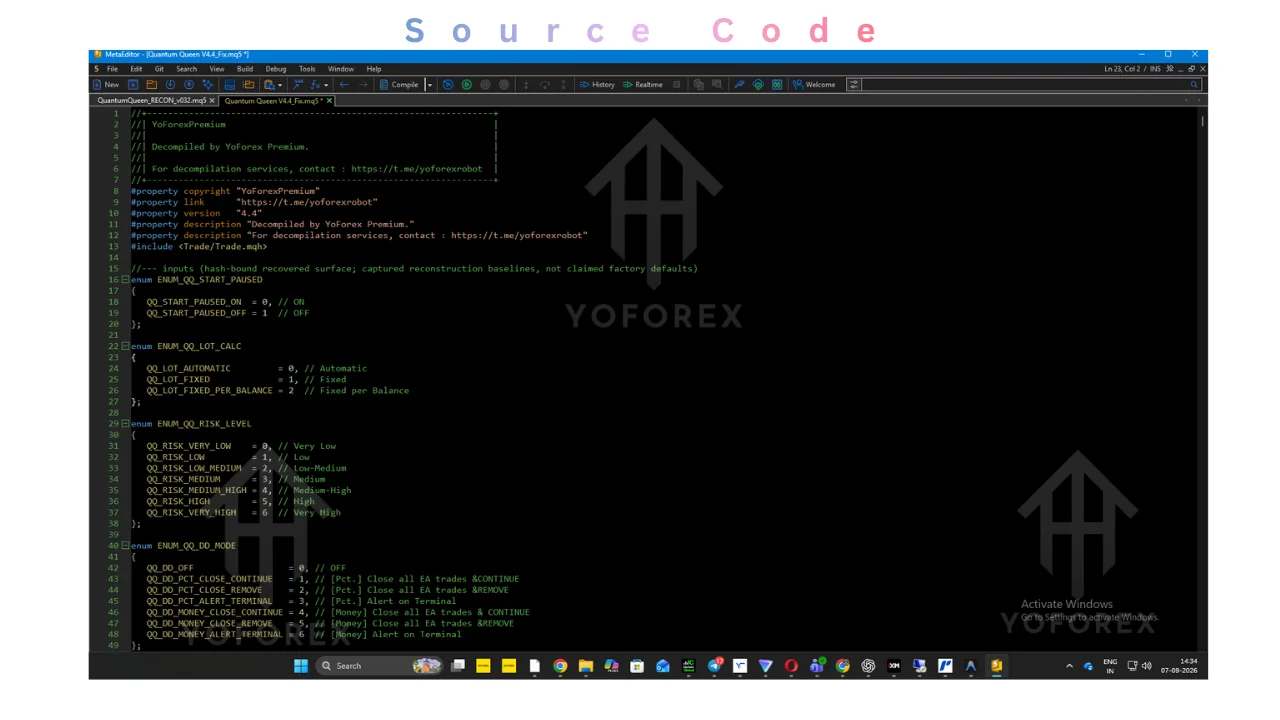The image size is (1280, 720).
Task: Click the green start debugging icon
Action: tap(467, 84)
